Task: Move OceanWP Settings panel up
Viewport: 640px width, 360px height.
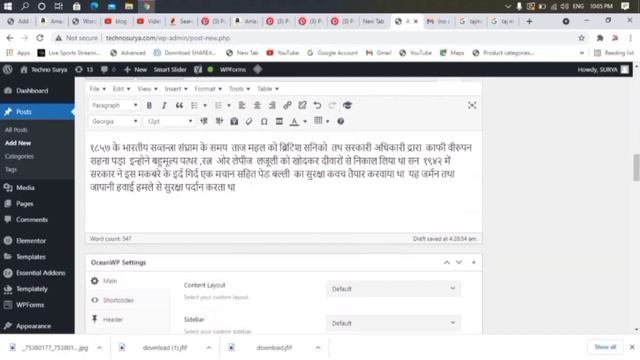Action: click(x=447, y=262)
